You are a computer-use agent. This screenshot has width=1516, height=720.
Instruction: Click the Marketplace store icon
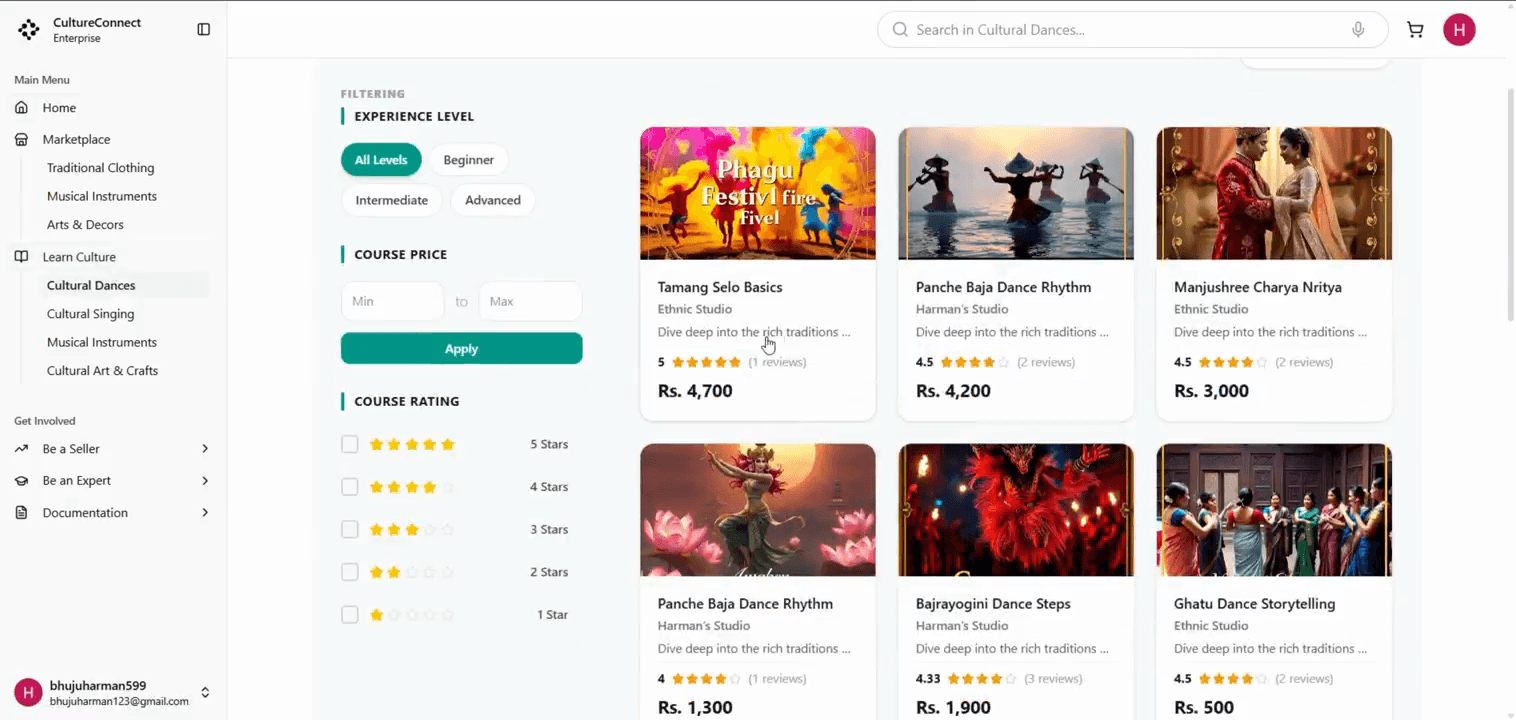[x=21, y=140]
